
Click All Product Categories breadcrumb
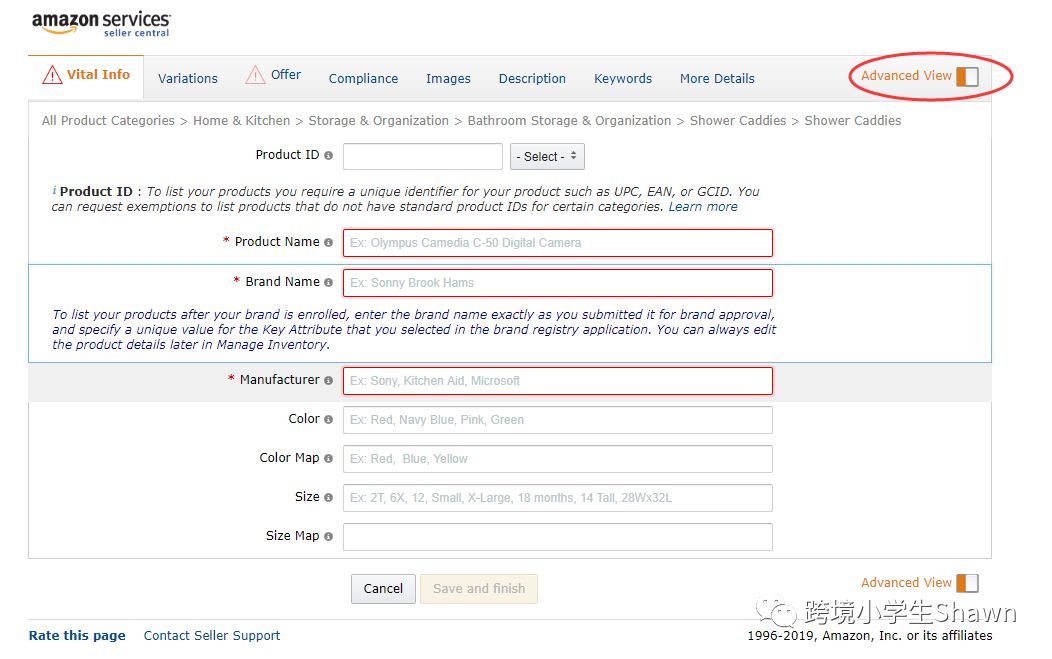click(x=108, y=121)
